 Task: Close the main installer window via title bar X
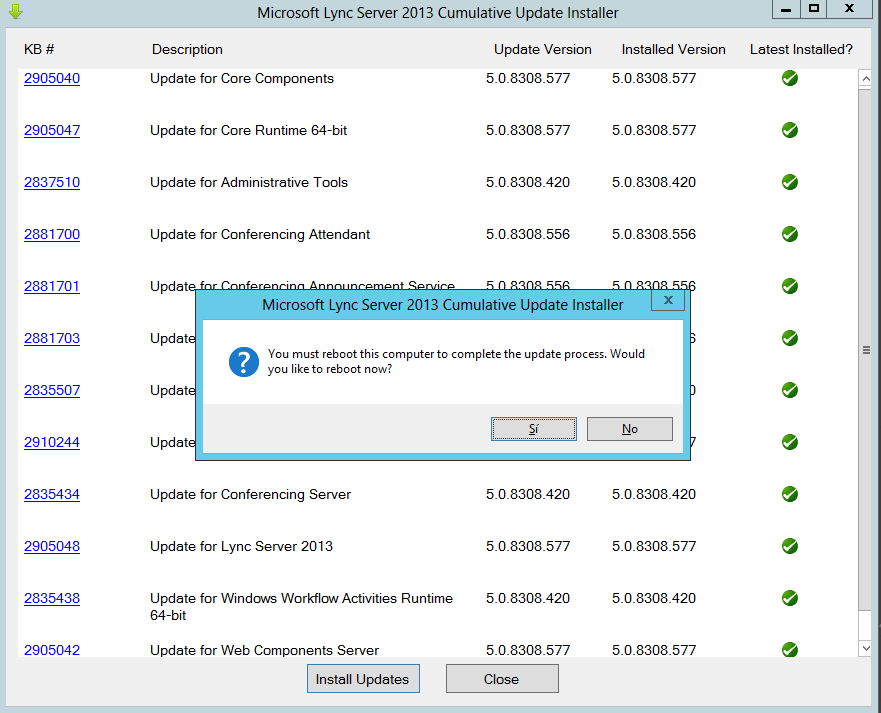click(x=850, y=10)
